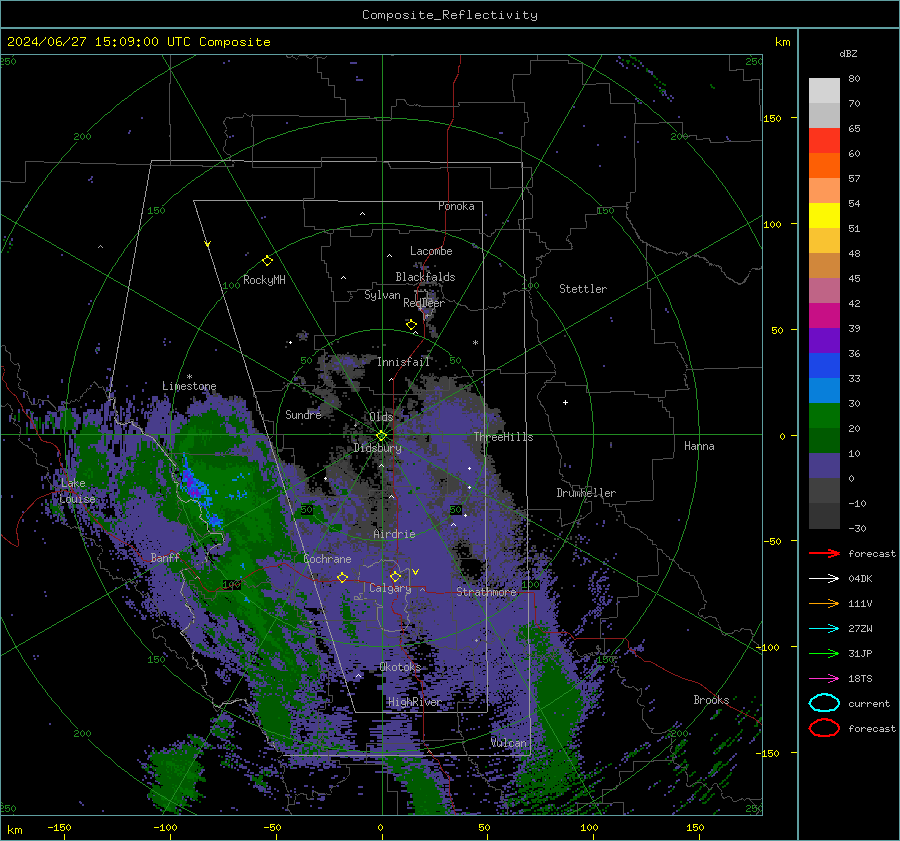Image resolution: width=900 pixels, height=841 pixels.
Task: Click the dBZ legend heading
Action: (x=848, y=54)
